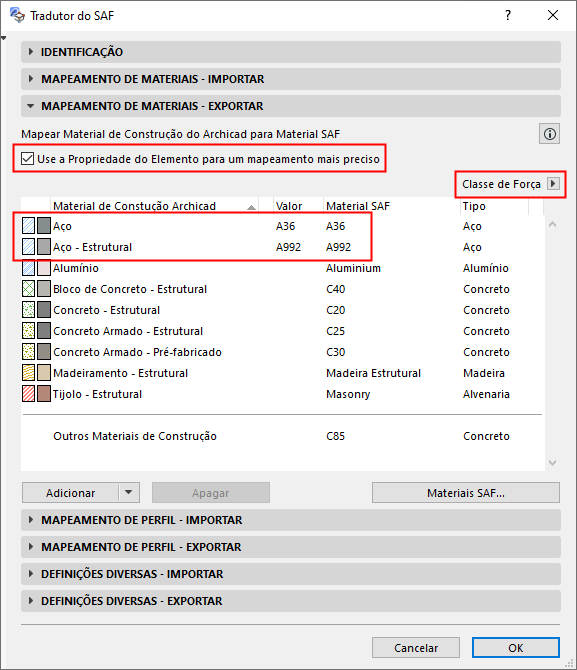Click the Cancelar button
Screen dimensions: 577x670
(x=416, y=648)
